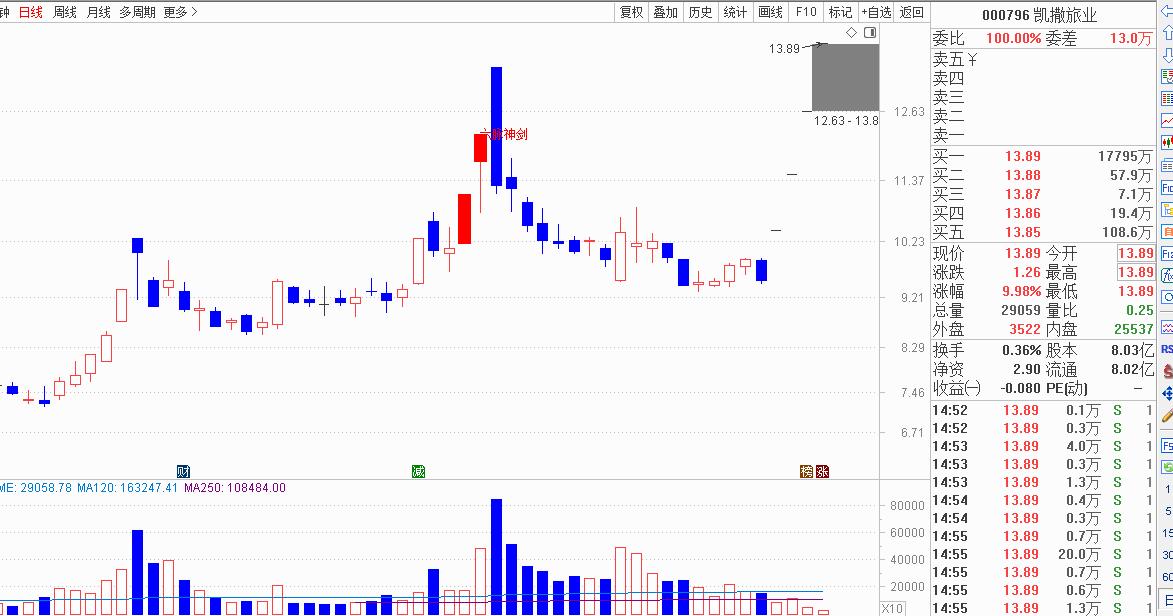Screen dimensions: 1173x616
Task: Click the diamond icon above the chart
Action: tap(851, 32)
